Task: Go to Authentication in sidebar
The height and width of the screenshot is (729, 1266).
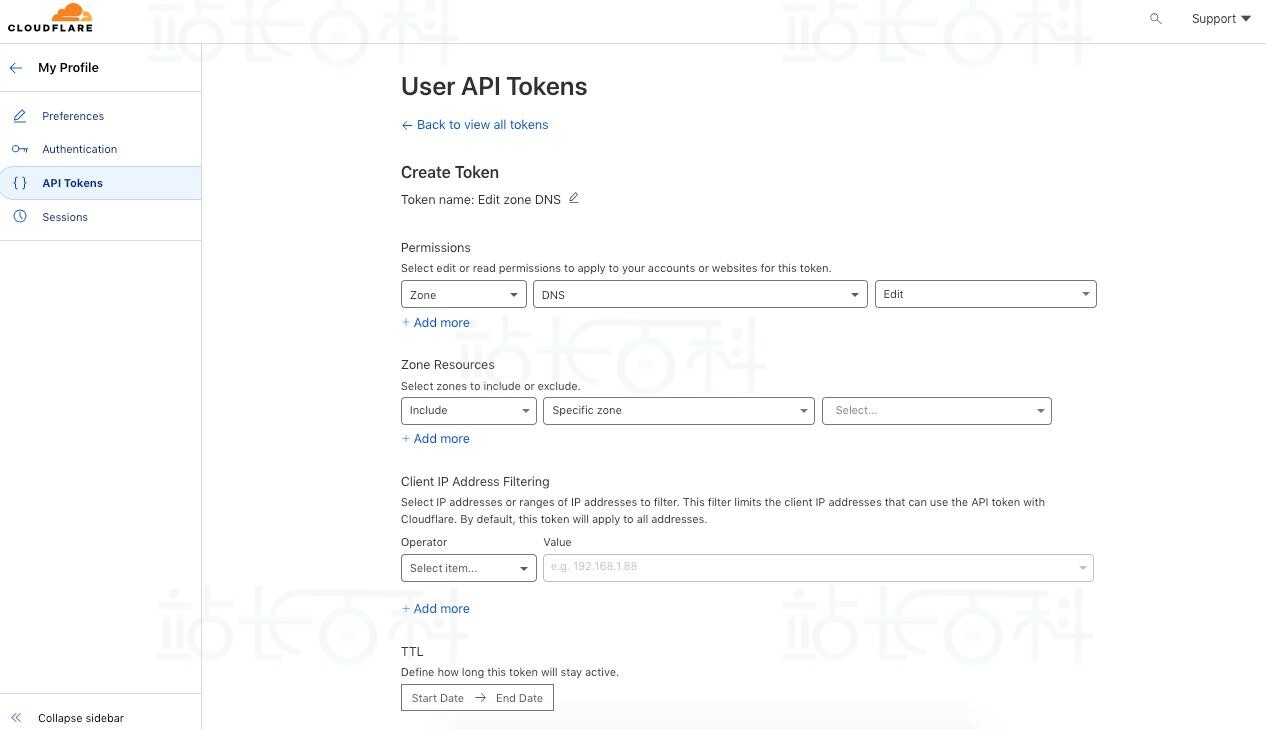Action: click(79, 149)
